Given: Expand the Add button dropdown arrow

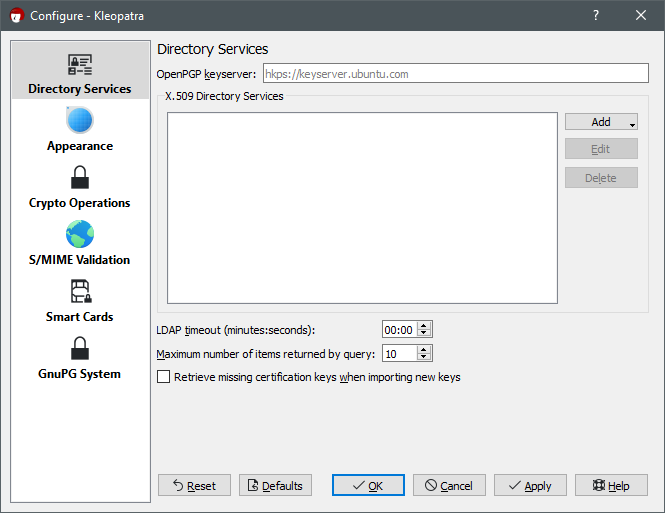Looking at the screenshot, I should pyautogui.click(x=632, y=125).
